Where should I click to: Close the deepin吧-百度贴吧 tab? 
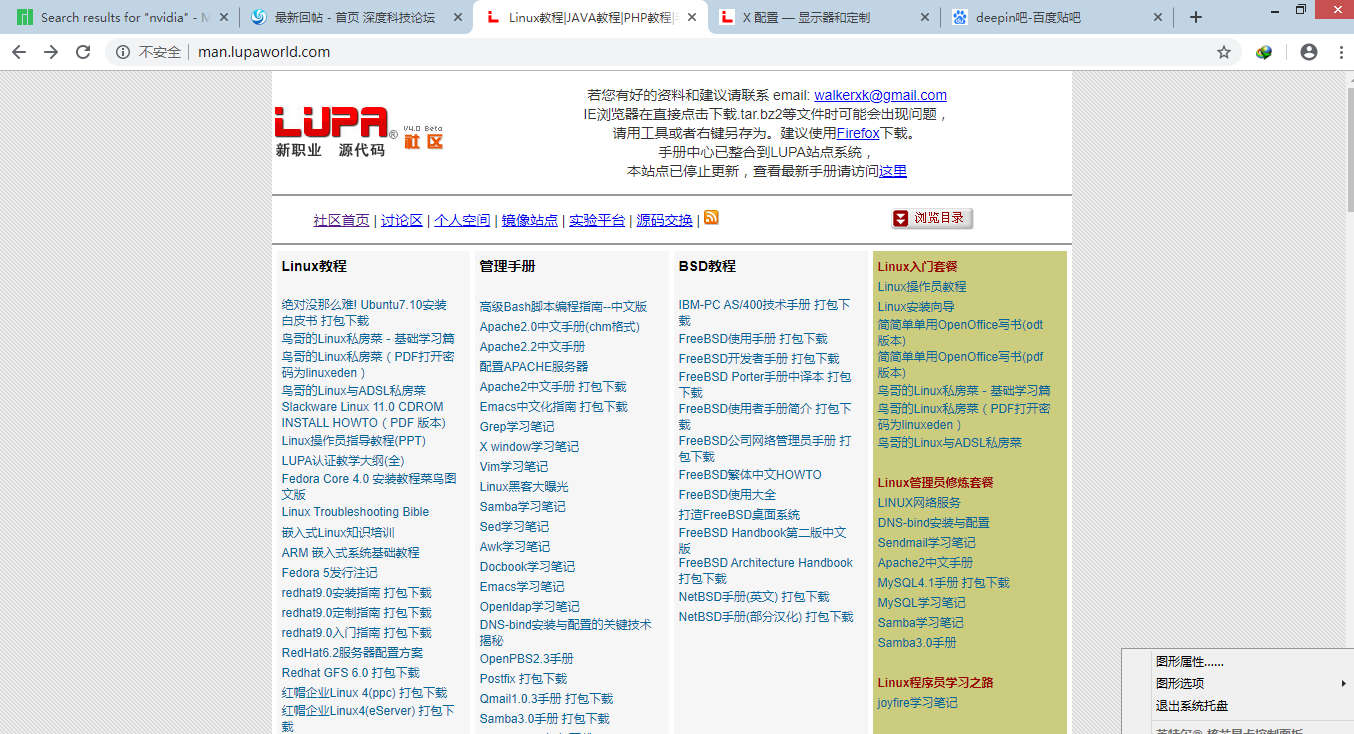pyautogui.click(x=1159, y=17)
